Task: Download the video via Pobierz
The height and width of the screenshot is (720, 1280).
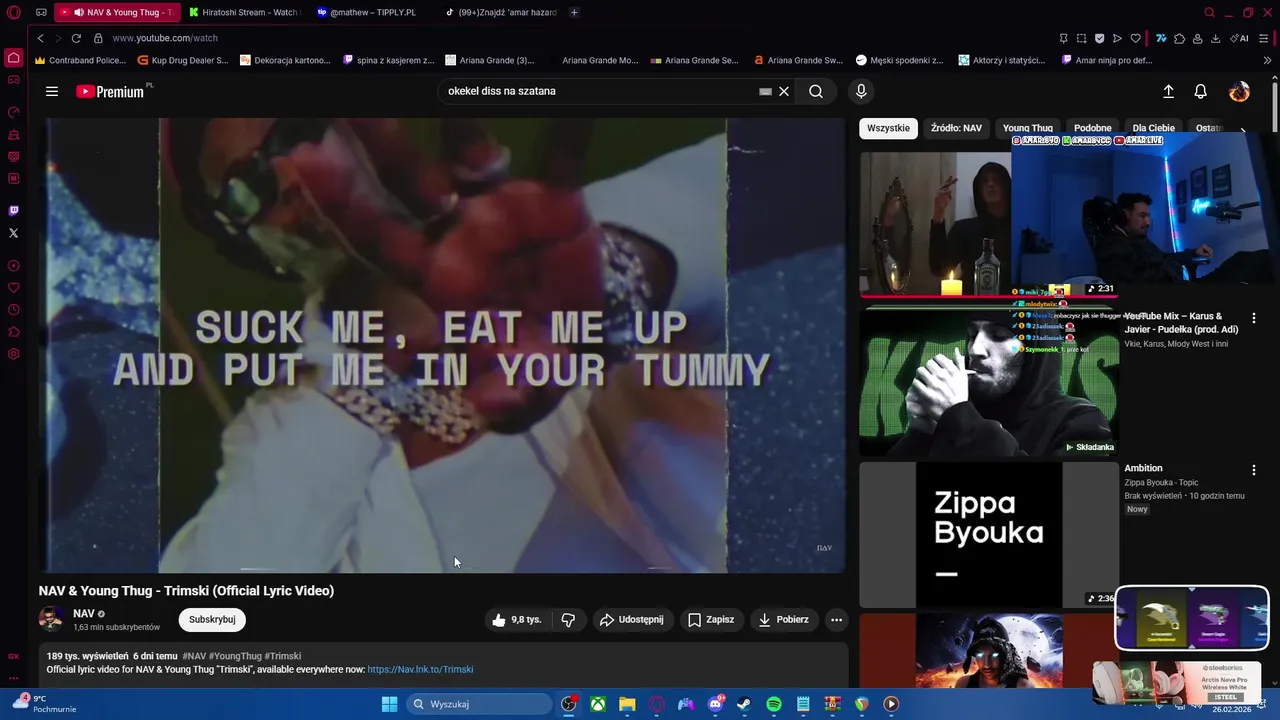Action: tap(784, 620)
